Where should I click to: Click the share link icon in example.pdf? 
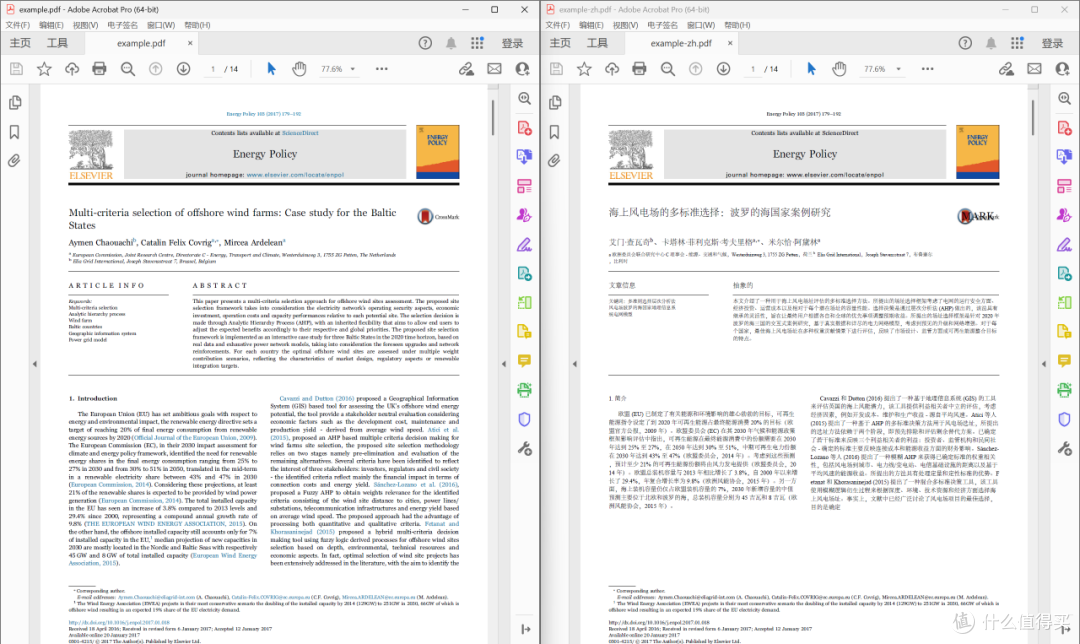[x=466, y=69]
